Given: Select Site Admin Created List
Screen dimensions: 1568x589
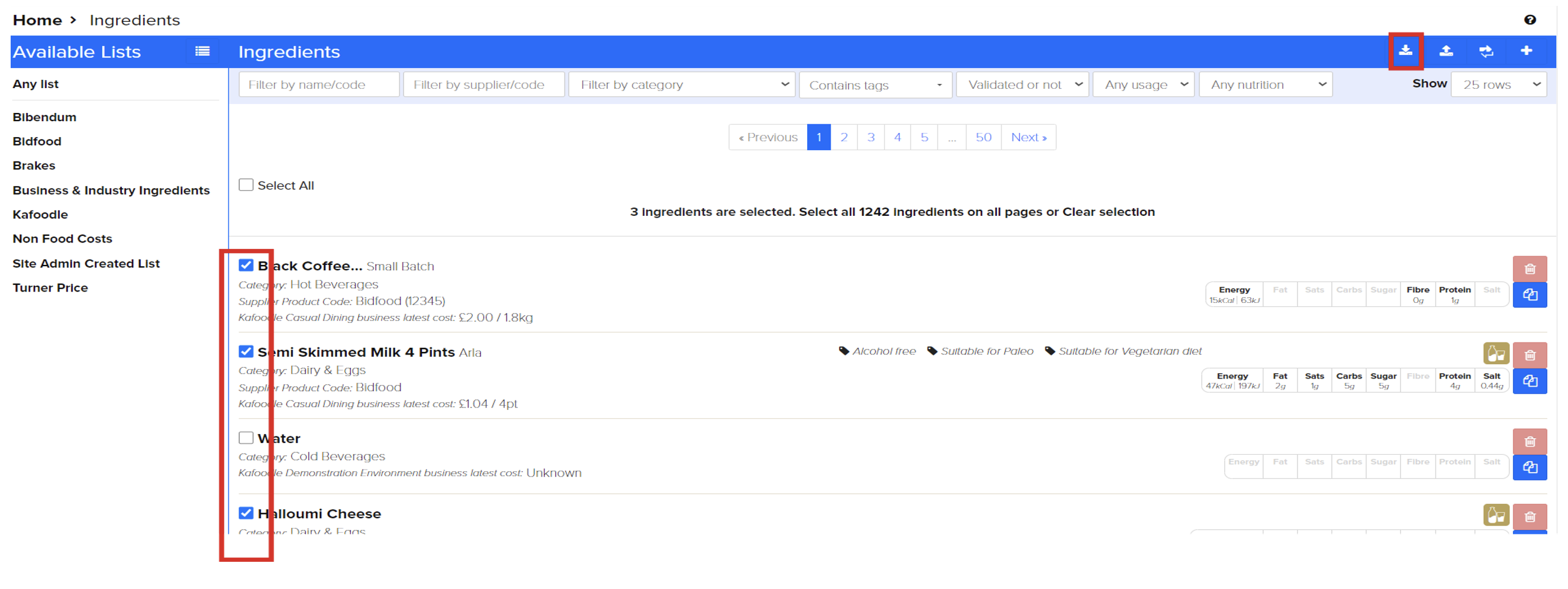Looking at the screenshot, I should click(x=86, y=264).
